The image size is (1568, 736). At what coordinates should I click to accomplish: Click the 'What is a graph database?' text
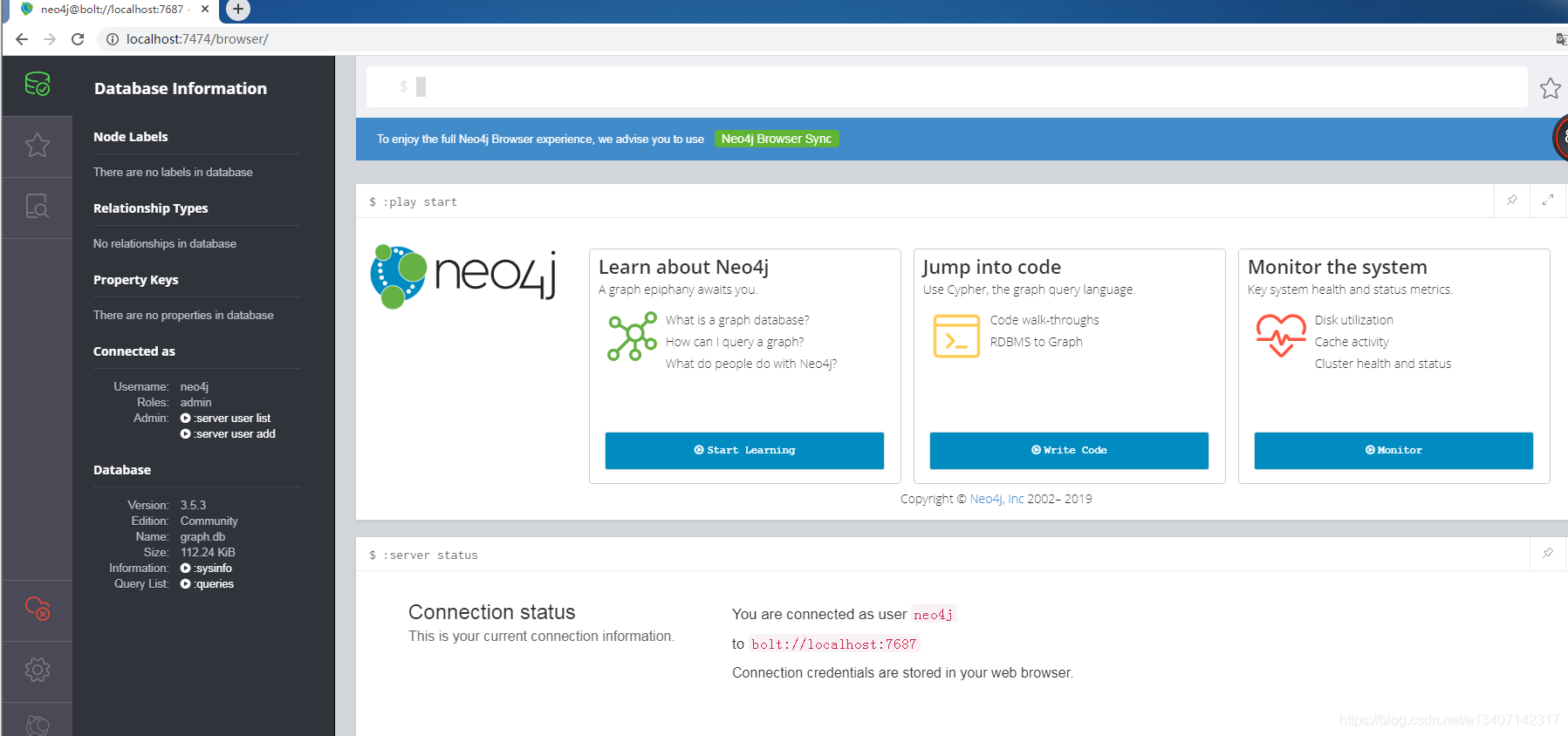coord(737,320)
